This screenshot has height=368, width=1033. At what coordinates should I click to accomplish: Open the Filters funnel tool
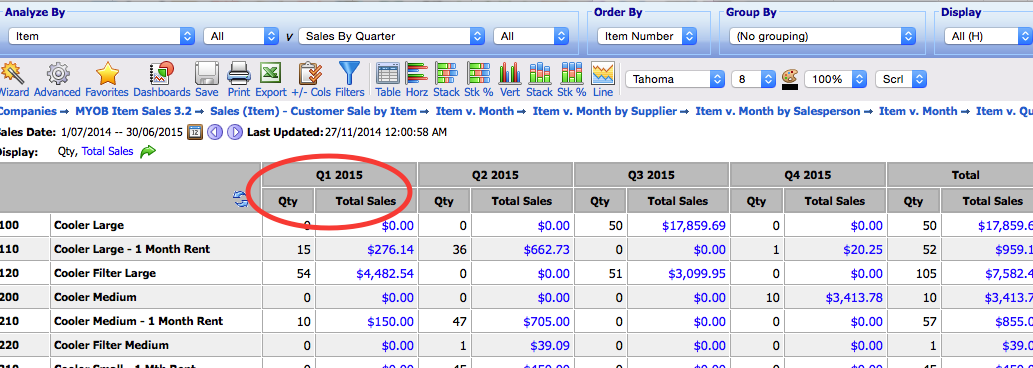point(350,80)
